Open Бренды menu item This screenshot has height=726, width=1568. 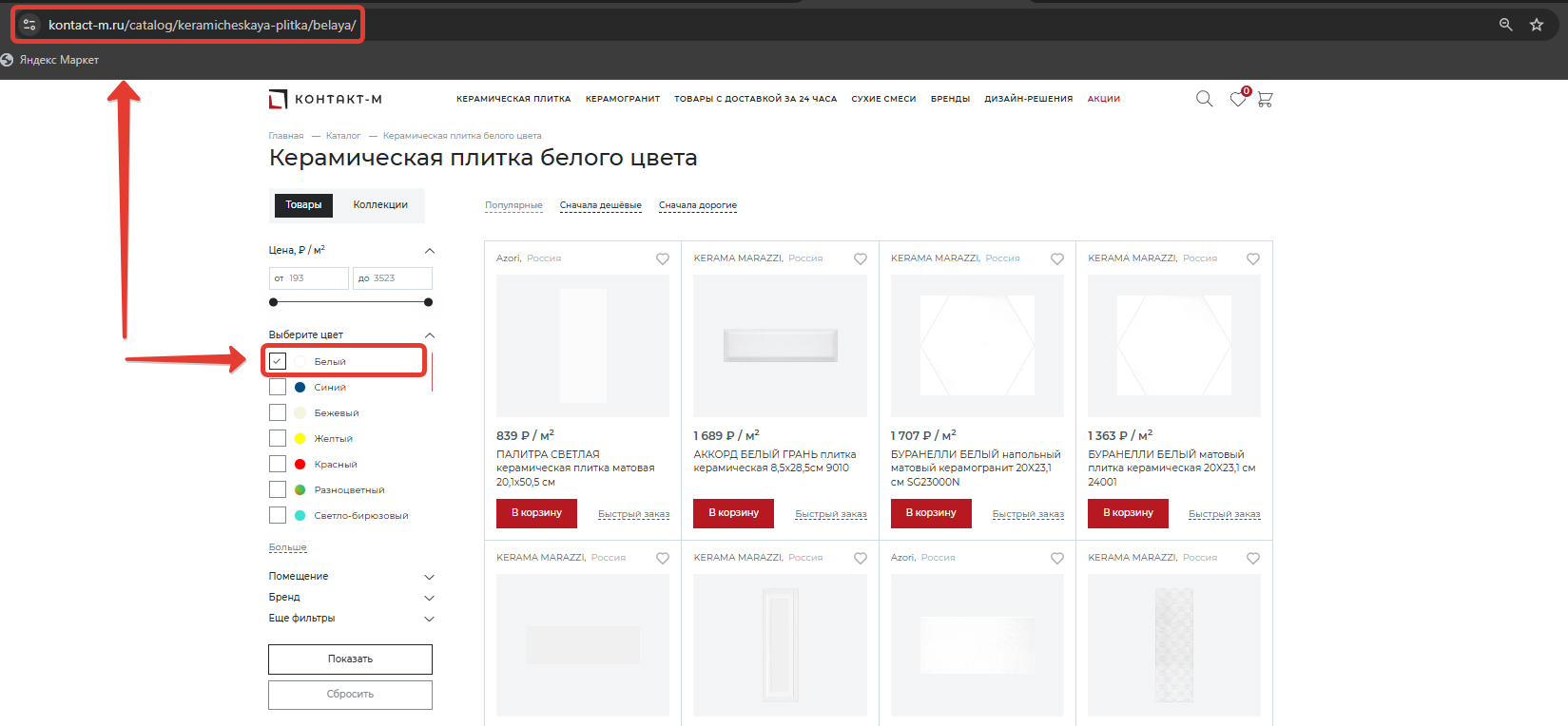950,99
